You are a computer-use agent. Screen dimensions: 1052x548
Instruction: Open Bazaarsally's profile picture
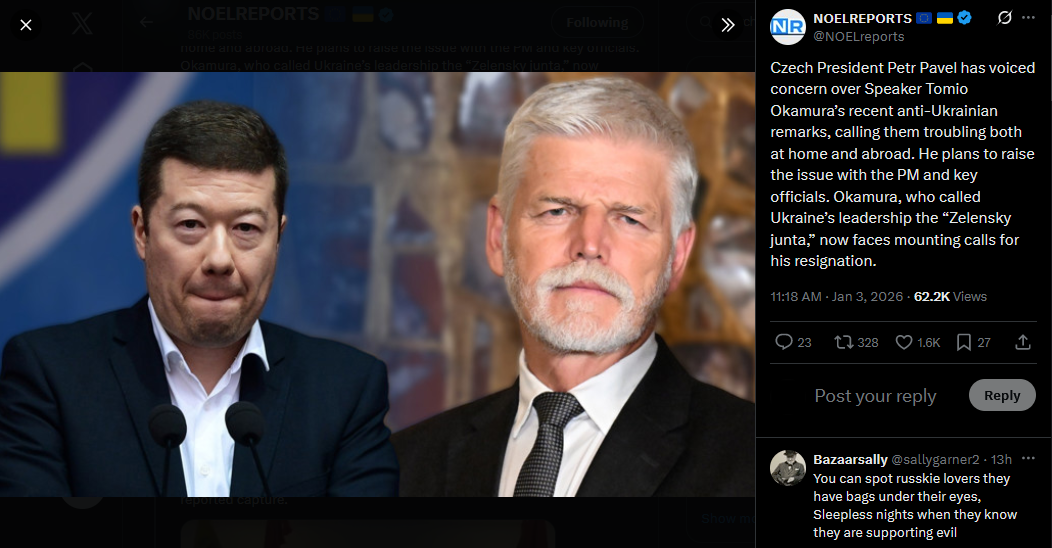(788, 468)
